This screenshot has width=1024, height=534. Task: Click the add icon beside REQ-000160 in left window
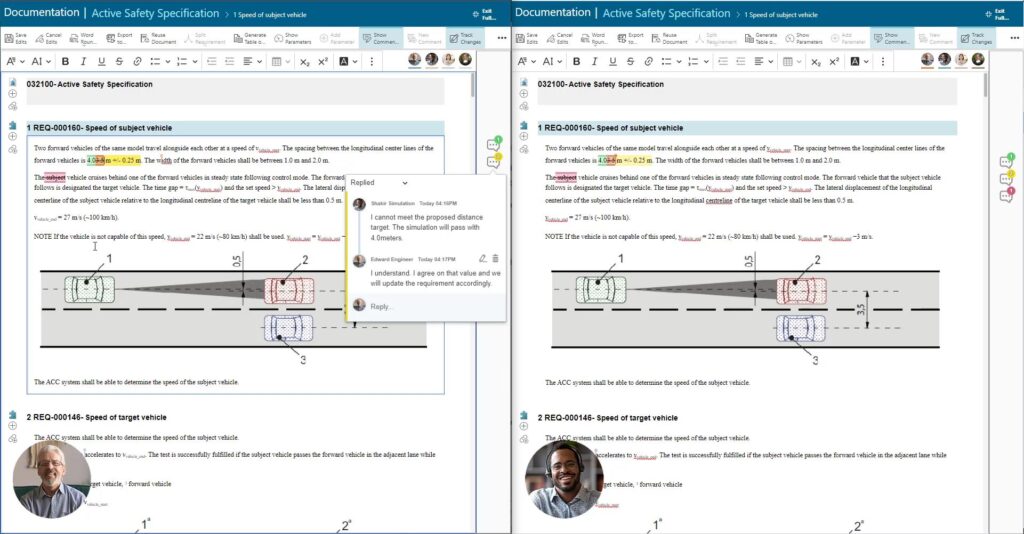point(12,136)
